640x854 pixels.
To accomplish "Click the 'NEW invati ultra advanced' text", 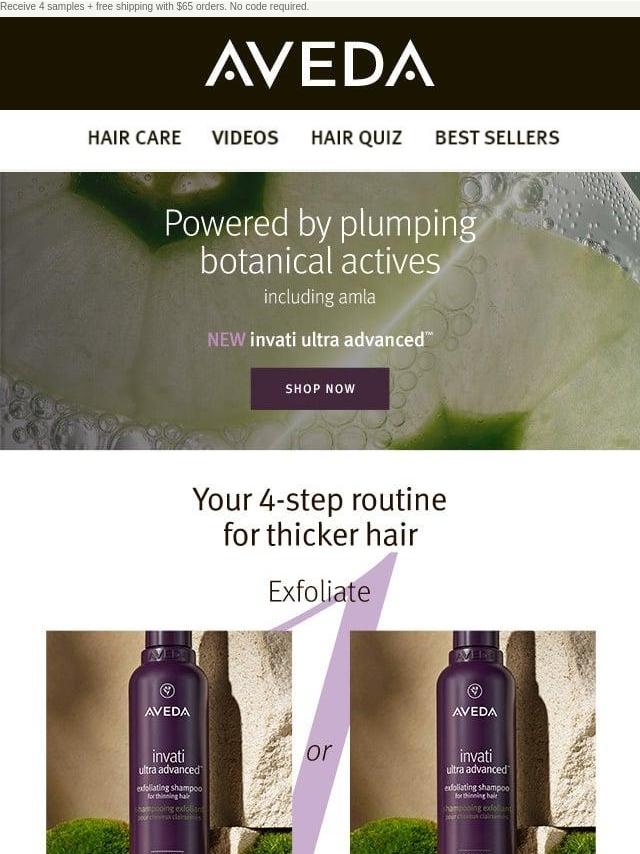I will tap(320, 339).
